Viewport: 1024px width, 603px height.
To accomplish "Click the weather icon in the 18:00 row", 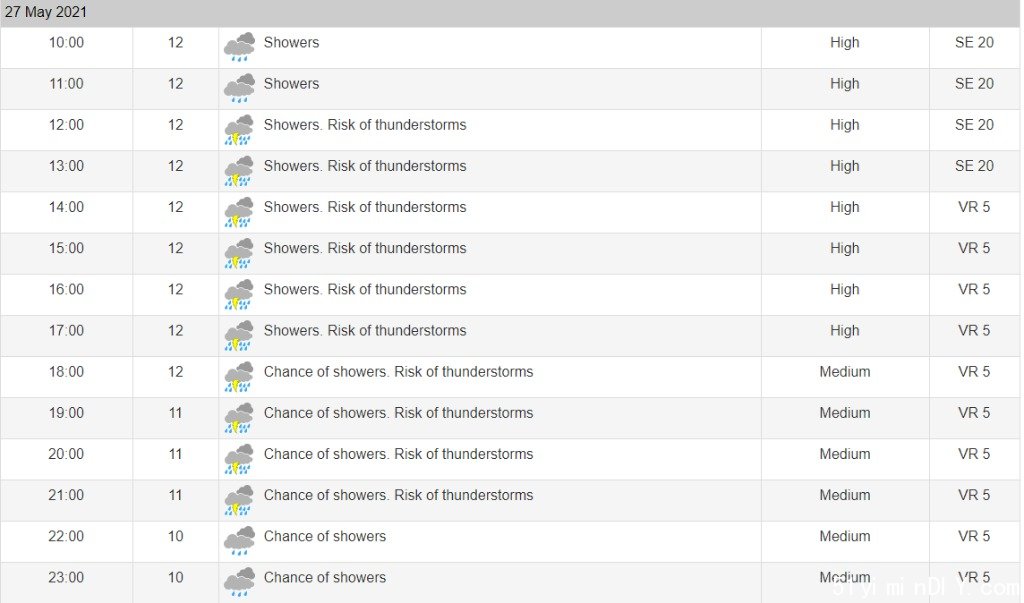I will click(239, 376).
